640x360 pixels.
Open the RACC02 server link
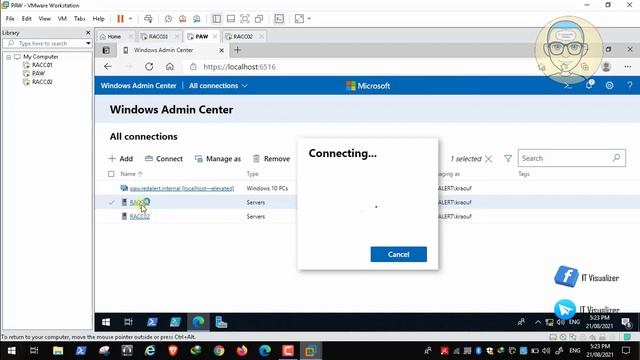[140, 217]
